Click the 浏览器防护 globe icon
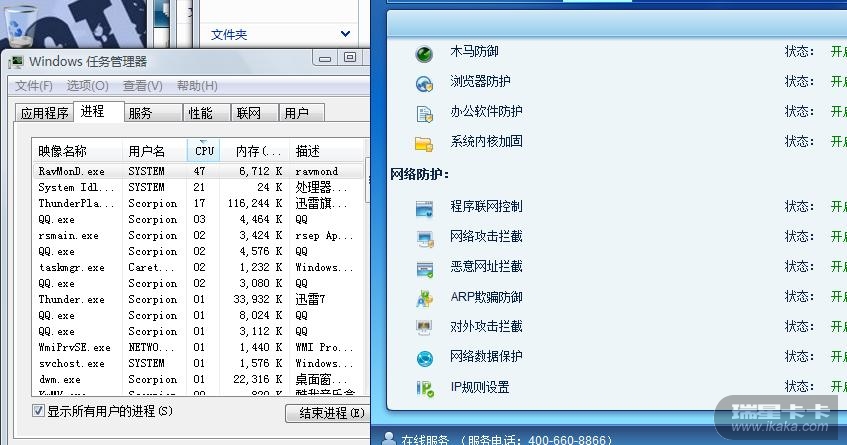Image resolution: width=847 pixels, height=445 pixels. 424,84
